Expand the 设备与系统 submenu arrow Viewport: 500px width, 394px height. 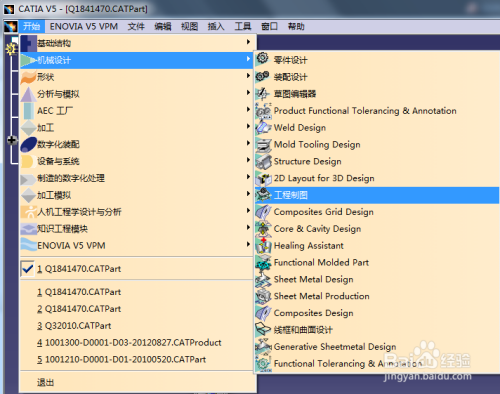(248, 160)
